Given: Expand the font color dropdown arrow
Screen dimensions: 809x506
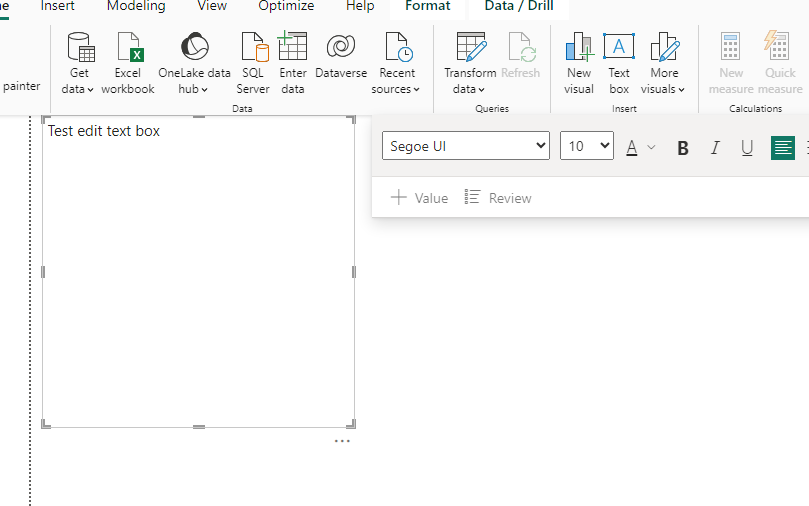Looking at the screenshot, I should tap(651, 148).
